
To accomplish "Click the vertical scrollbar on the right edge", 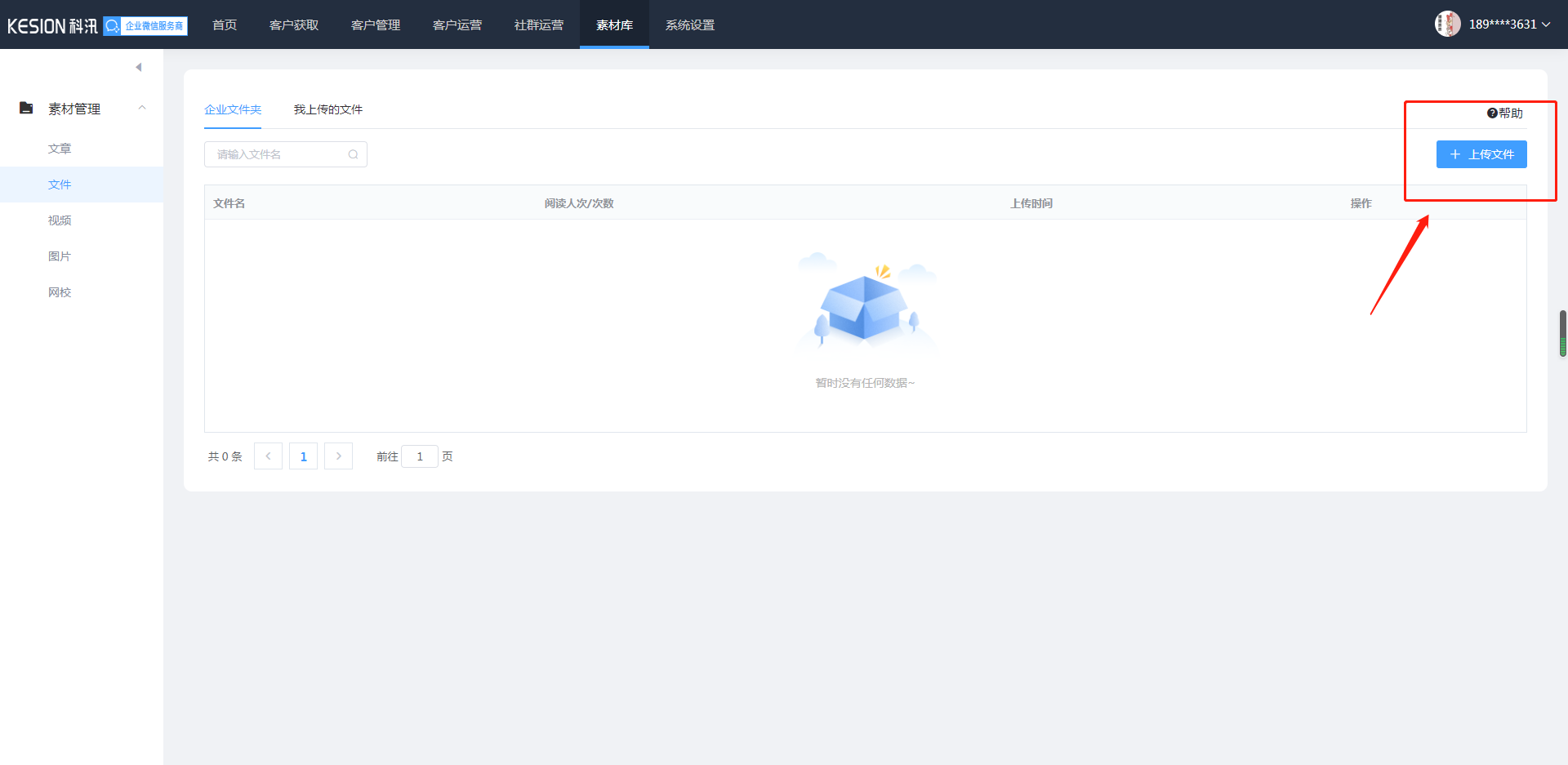I will pos(1562,333).
